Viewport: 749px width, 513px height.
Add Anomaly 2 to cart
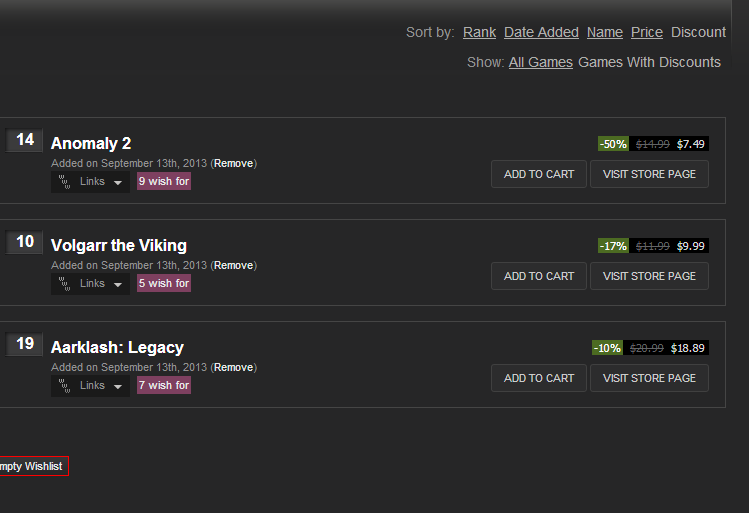pyautogui.click(x=539, y=174)
